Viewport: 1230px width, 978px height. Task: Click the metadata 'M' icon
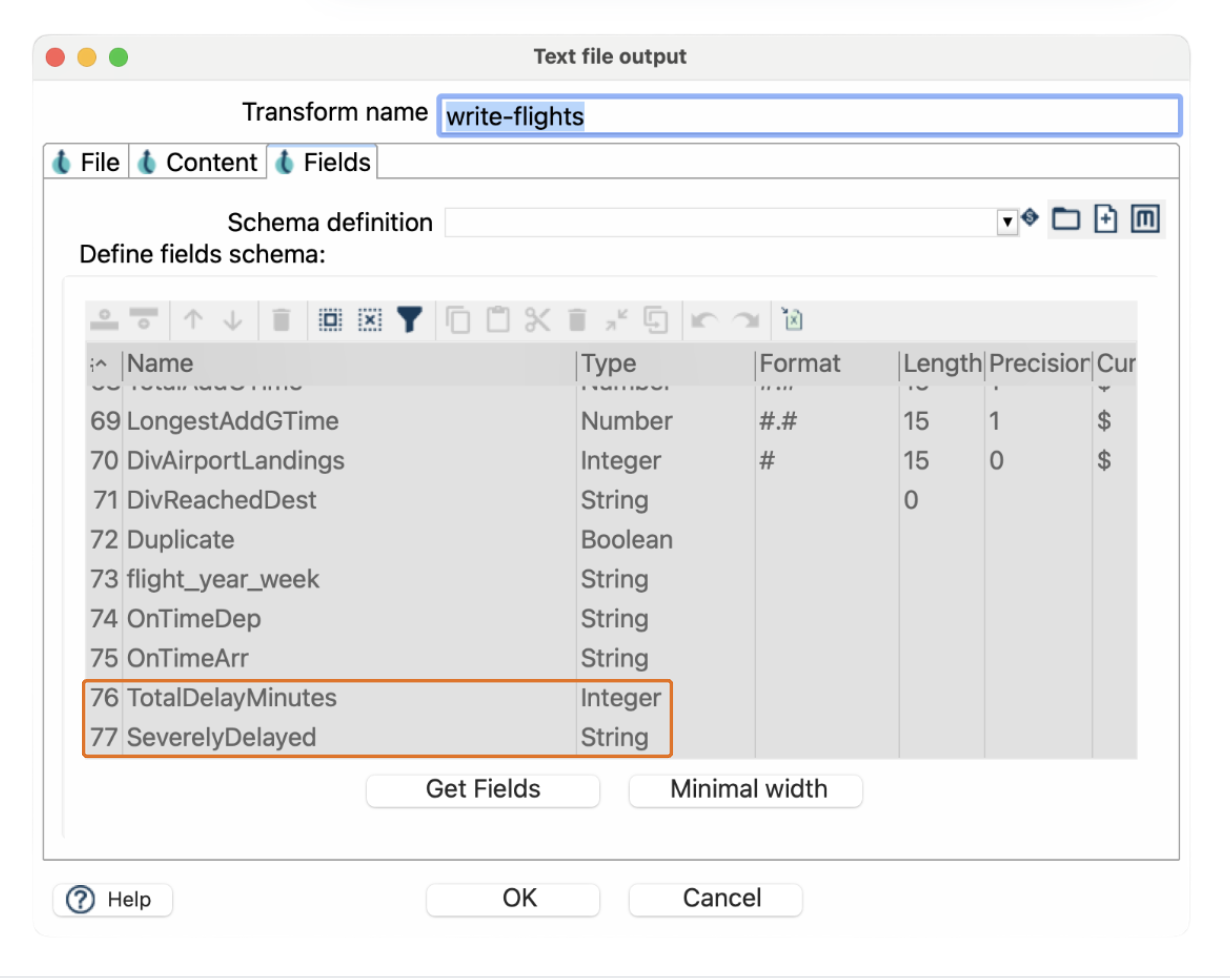[1145, 220]
